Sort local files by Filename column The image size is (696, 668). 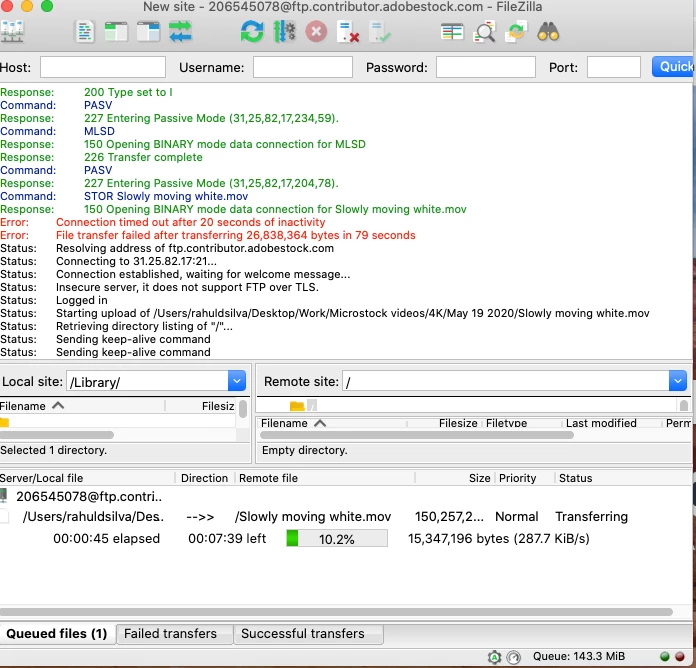click(82, 406)
